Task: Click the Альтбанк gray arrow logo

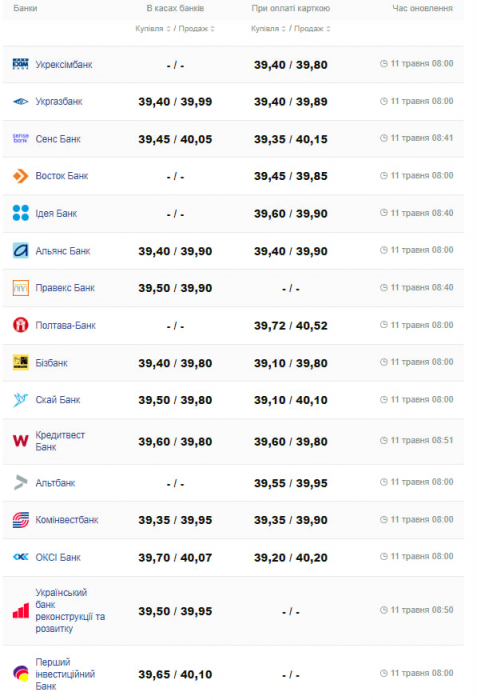Action: pyautogui.click(x=21, y=483)
